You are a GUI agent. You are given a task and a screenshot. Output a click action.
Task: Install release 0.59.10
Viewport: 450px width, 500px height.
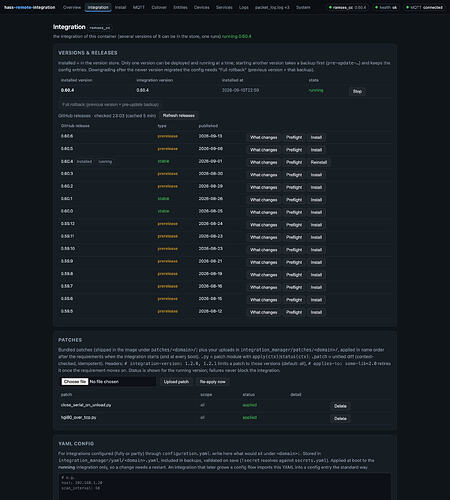point(316,250)
